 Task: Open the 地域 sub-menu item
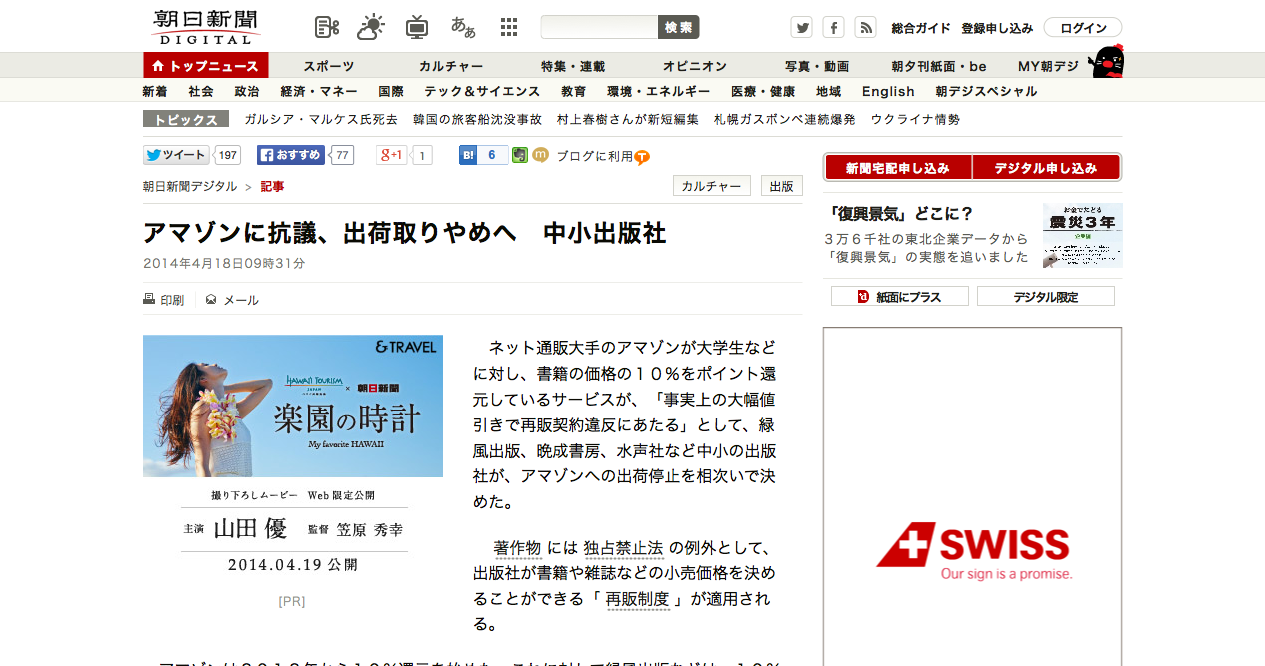pos(829,91)
